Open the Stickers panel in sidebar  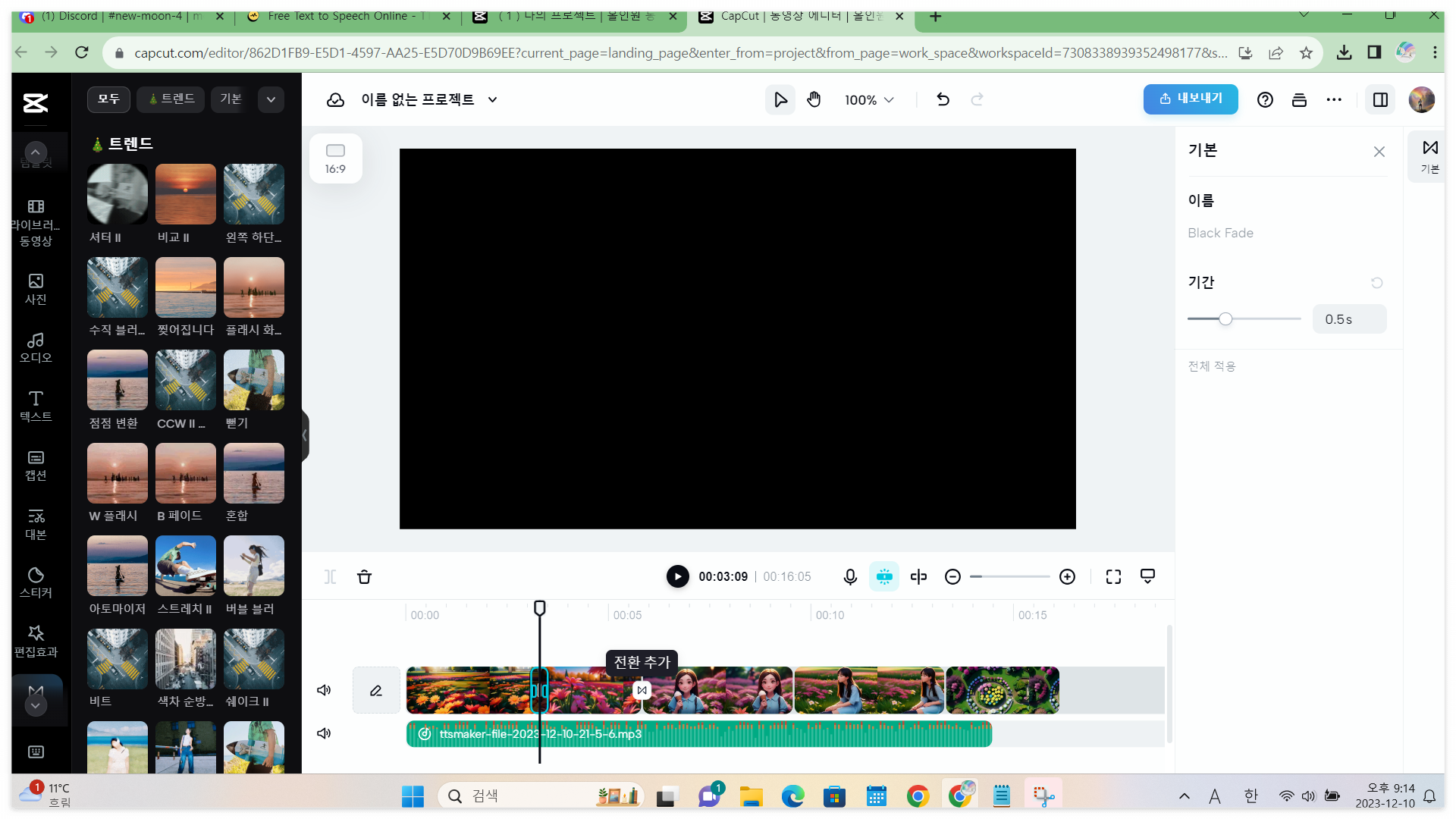tap(36, 582)
